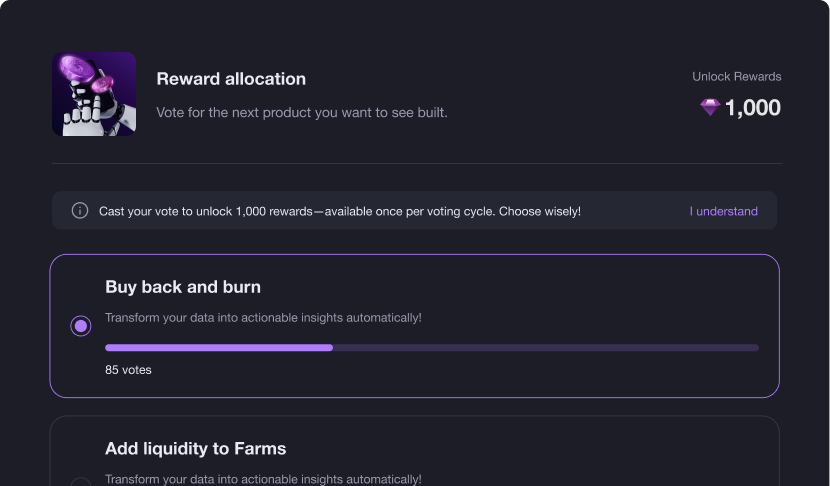
Task: Click empty space in the Buy back and burn card
Action: [x=582, y=296]
